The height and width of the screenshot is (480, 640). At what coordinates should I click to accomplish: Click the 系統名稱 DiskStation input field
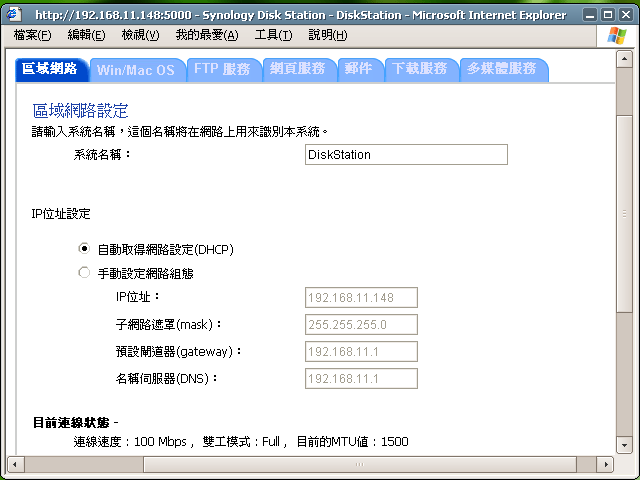coord(406,154)
